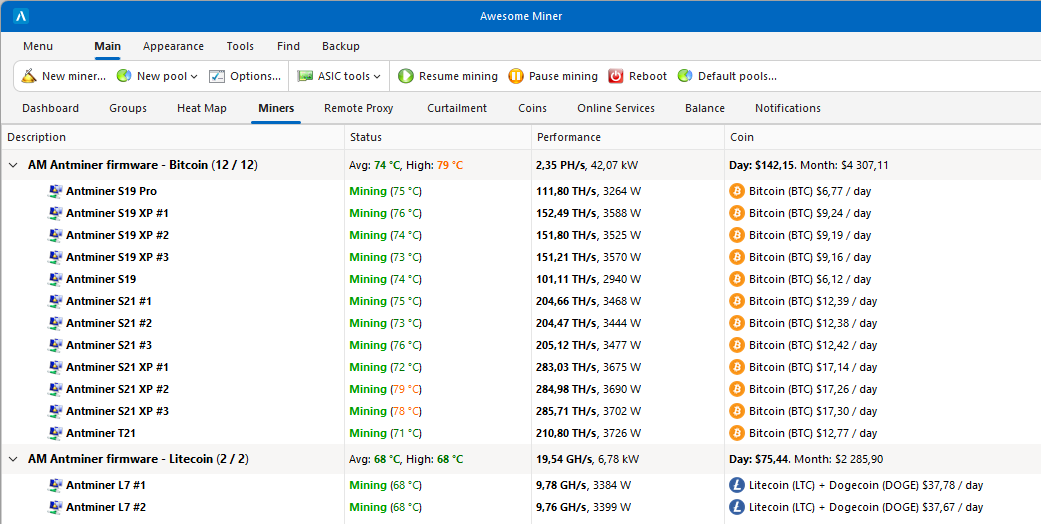The width and height of the screenshot is (1041, 524).
Task: Click Mining (79 °C) status text
Action: 386,389
